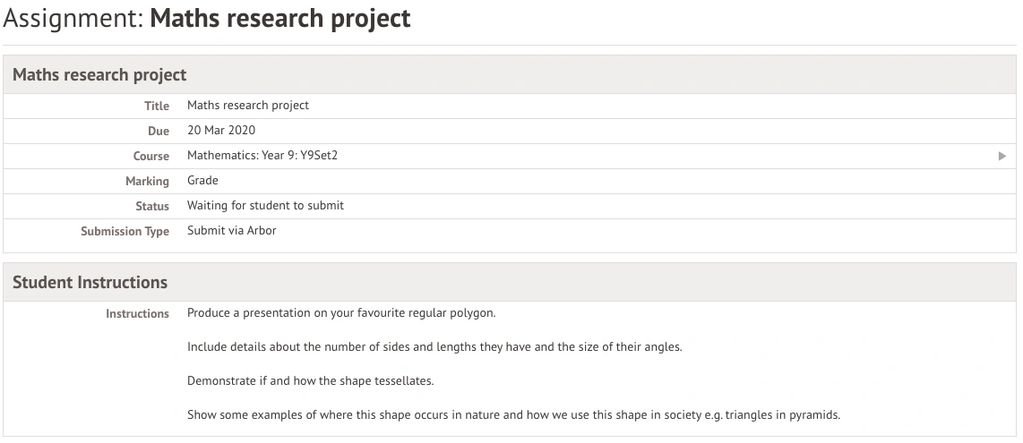1023x443 pixels.
Task: Select the due date 20 Mar 2020
Action: pyautogui.click(x=221, y=130)
